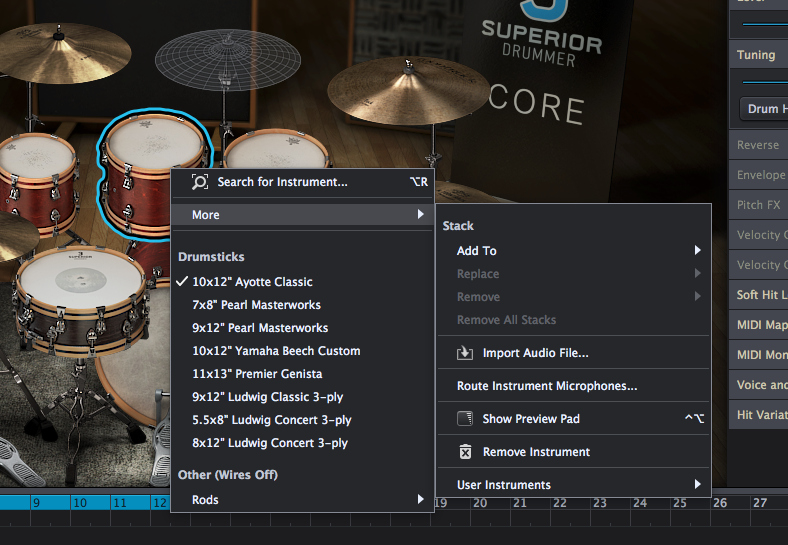Open the MIDI Map property row
Screen dimensions: 788x545
coord(759,325)
